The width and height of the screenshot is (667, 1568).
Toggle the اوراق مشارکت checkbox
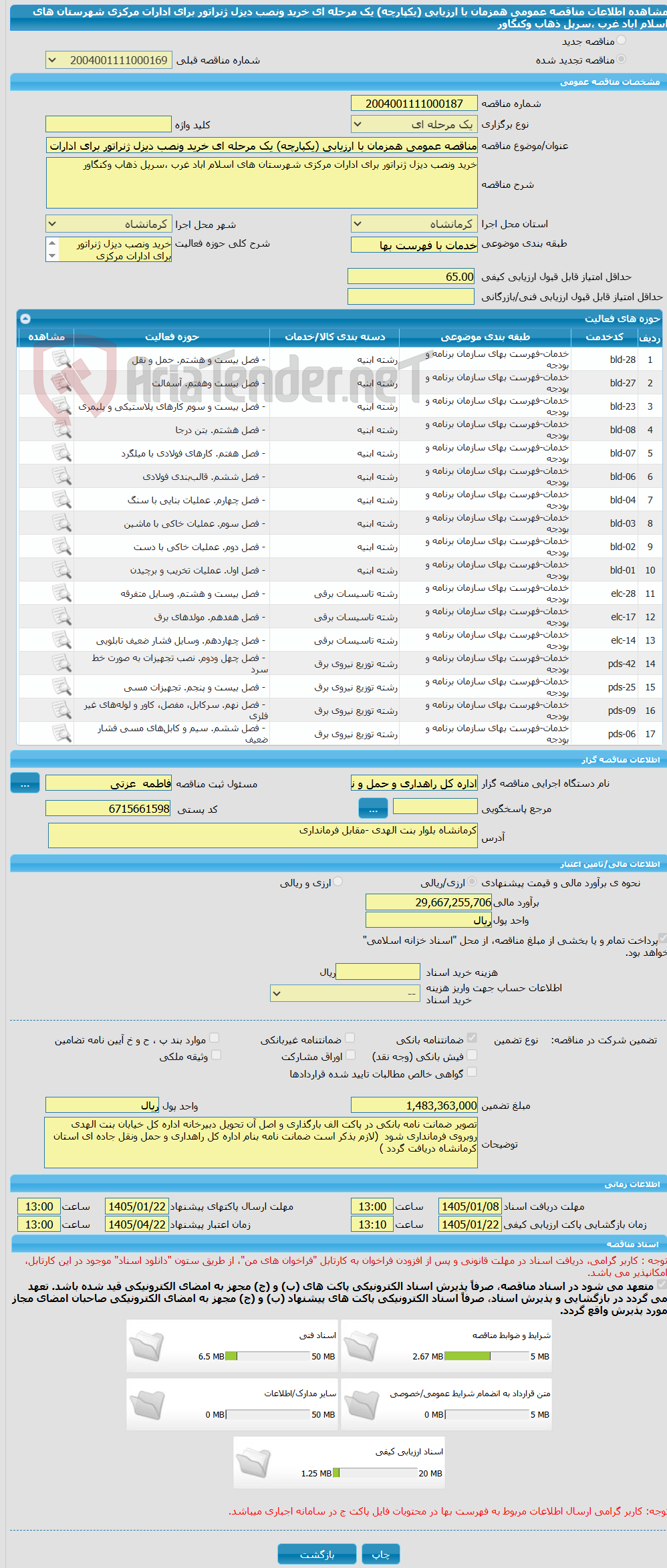350,1055
